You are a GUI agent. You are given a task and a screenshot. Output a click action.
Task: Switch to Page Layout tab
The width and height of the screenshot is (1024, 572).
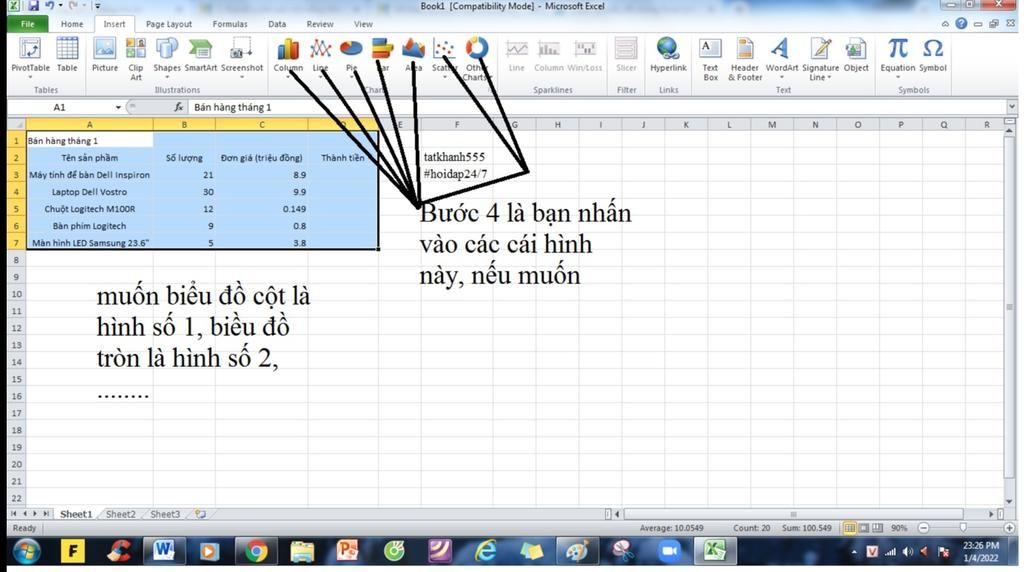click(168, 24)
